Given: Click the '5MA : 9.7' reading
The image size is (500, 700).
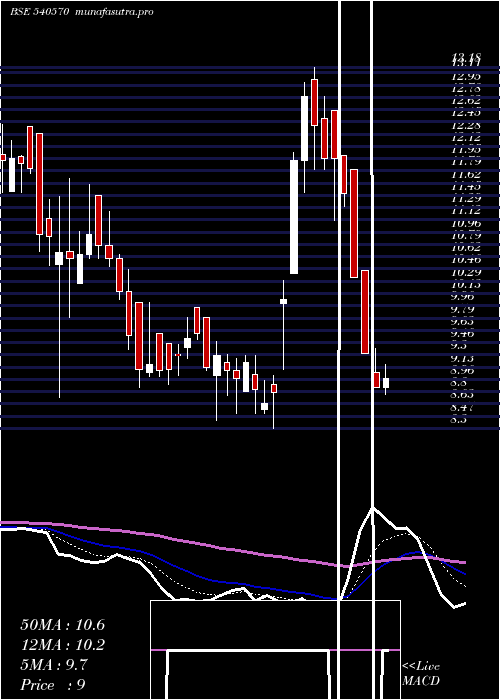Looking at the screenshot, I should 54,665.
